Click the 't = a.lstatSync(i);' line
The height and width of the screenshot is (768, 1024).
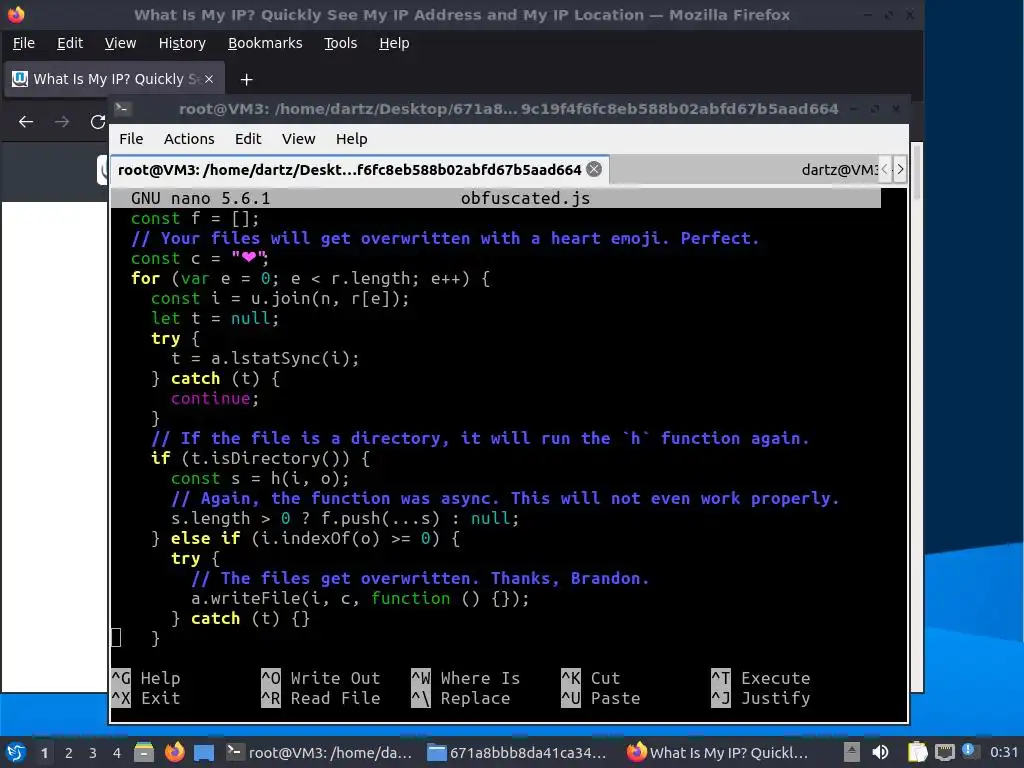click(x=265, y=359)
